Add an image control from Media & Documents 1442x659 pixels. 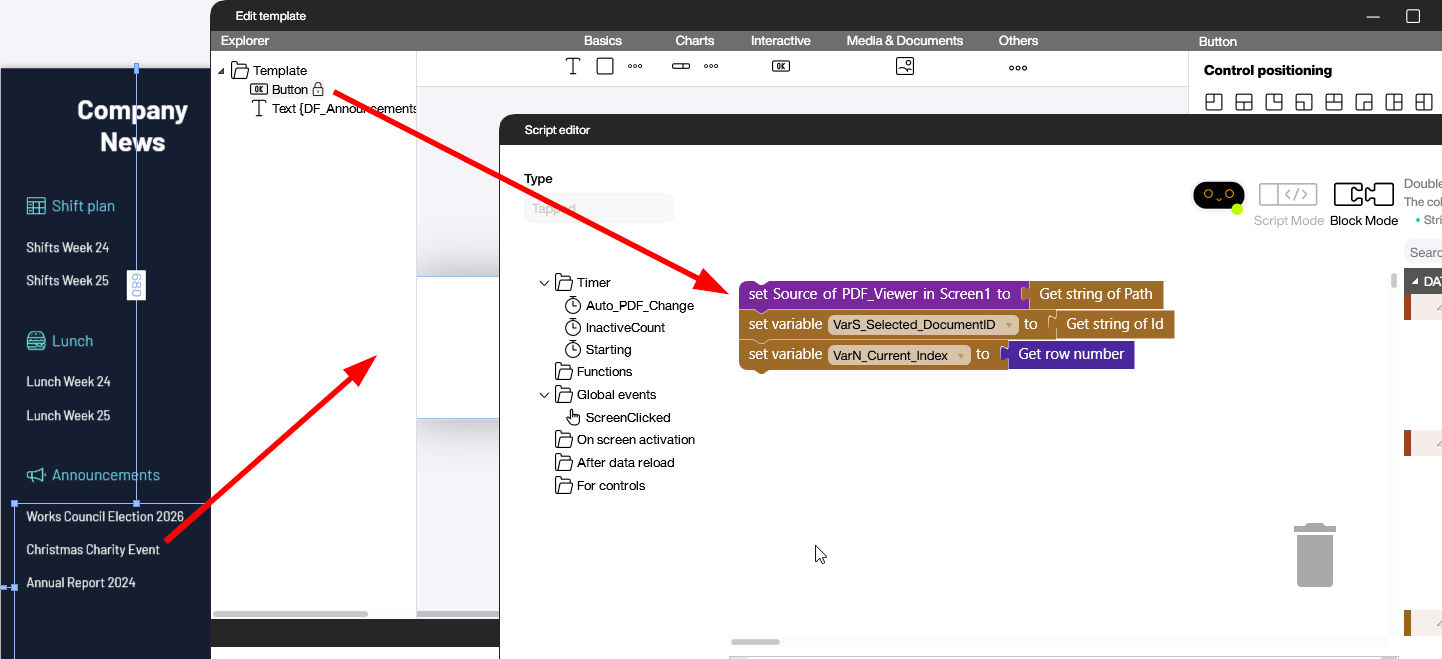905,67
